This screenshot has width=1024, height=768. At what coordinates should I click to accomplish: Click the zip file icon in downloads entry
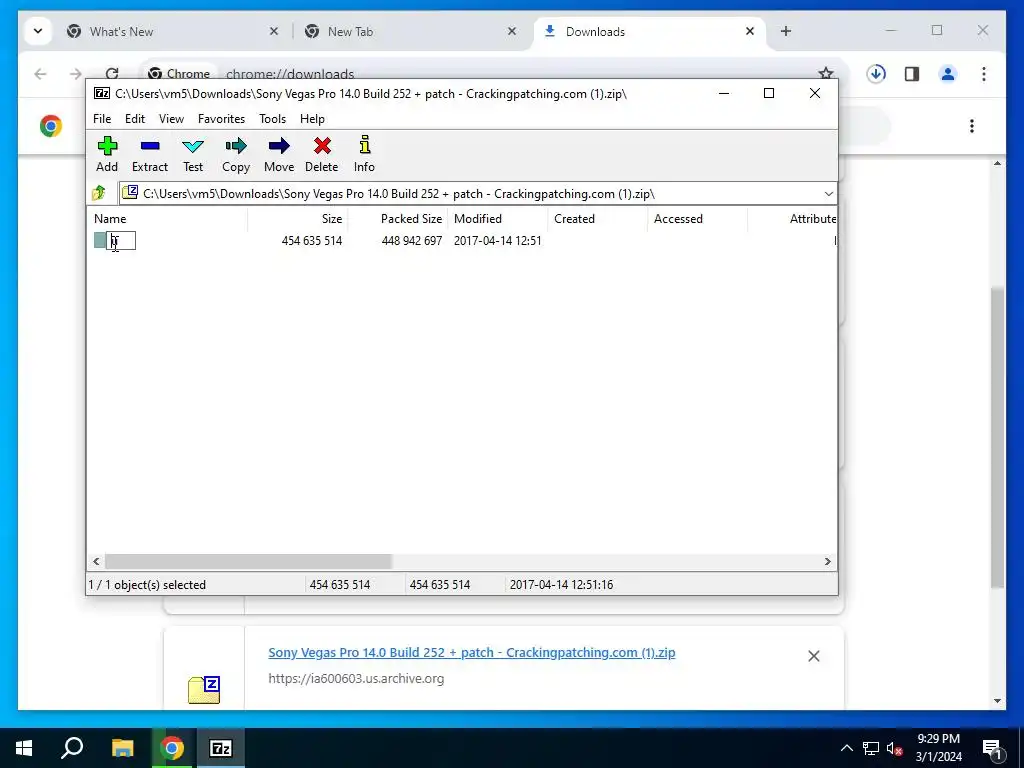[204, 690]
